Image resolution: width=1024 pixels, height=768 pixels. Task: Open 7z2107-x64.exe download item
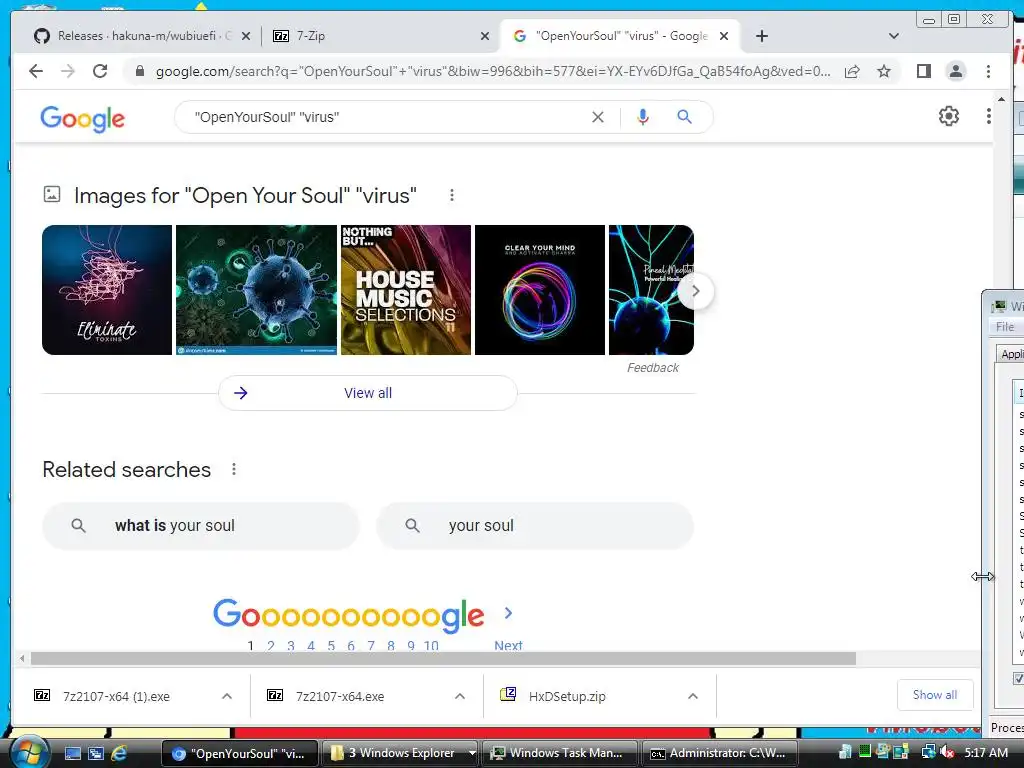(340, 696)
